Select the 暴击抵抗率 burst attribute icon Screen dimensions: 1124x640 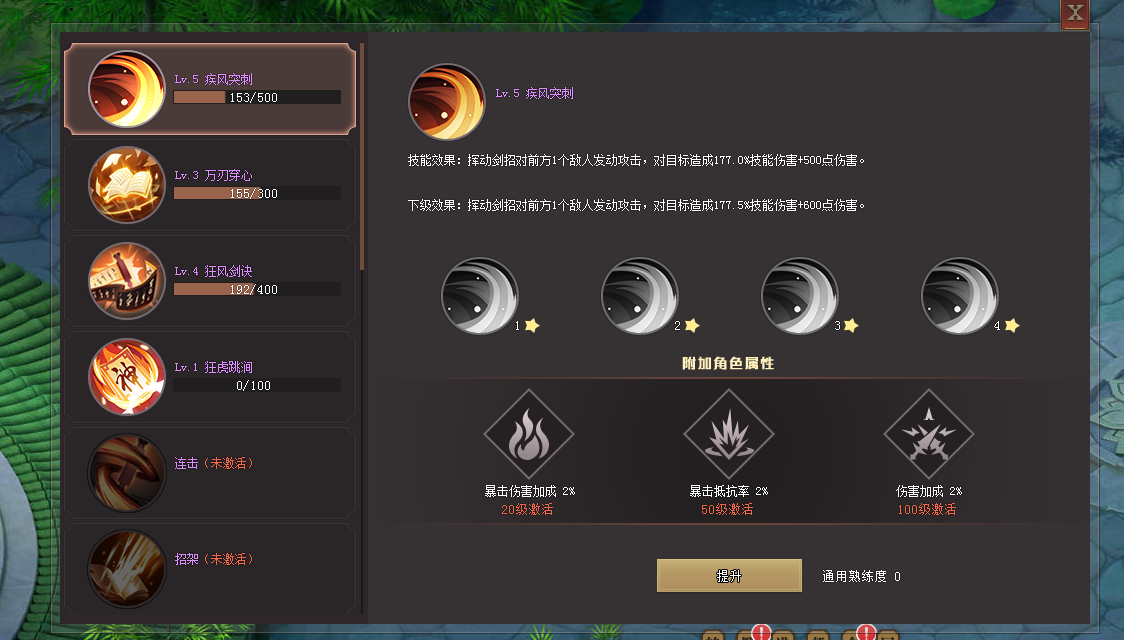(729, 434)
